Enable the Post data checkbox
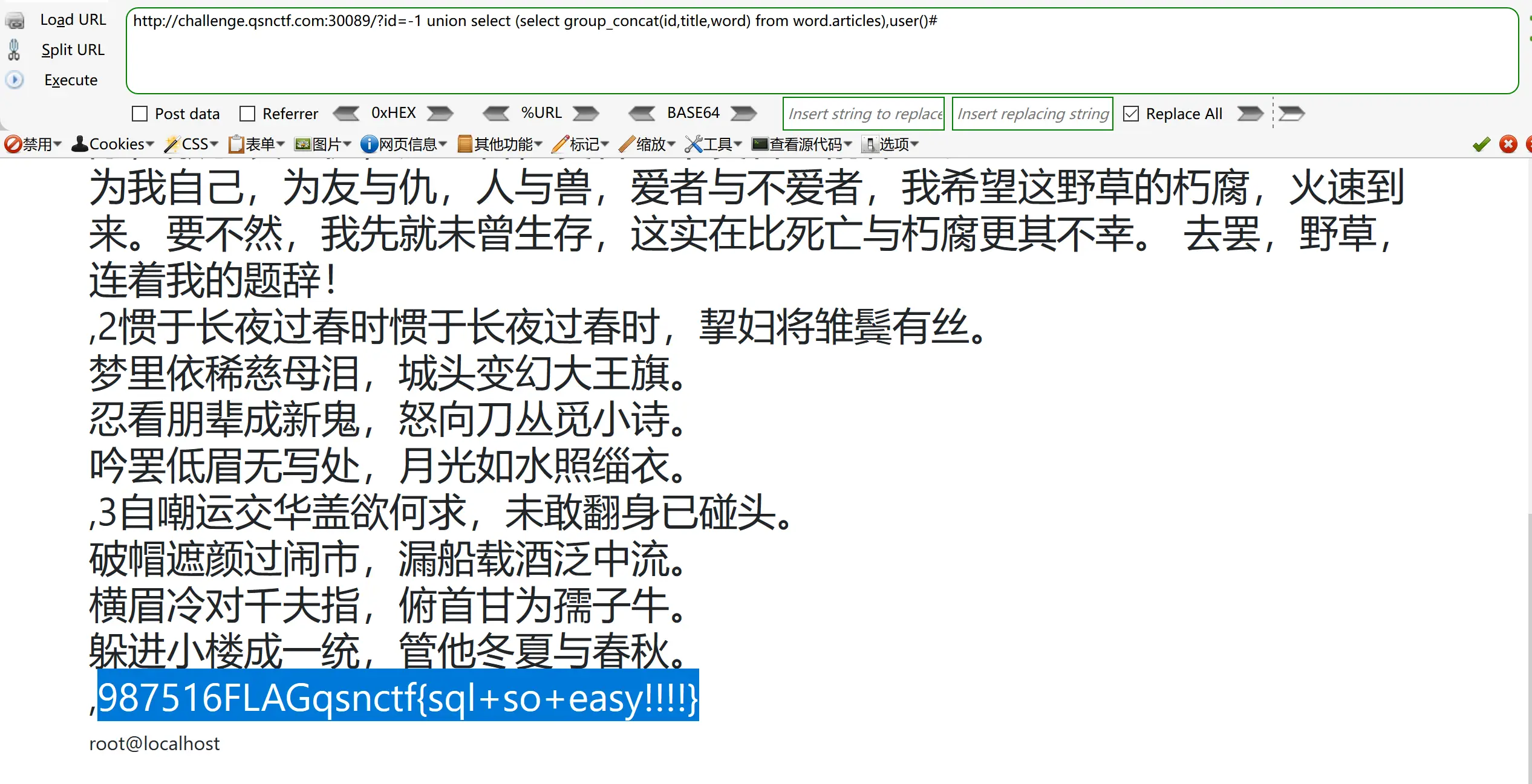Screen dimensions: 1532x784 point(140,114)
